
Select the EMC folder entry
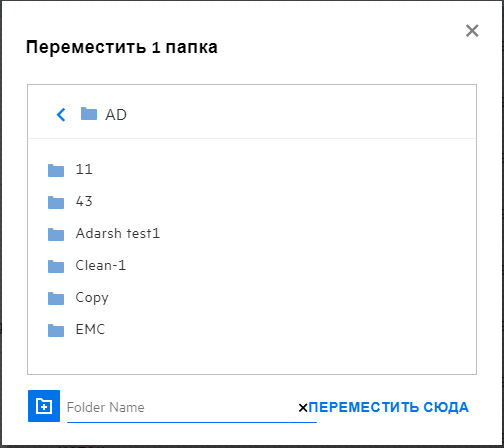[90, 329]
